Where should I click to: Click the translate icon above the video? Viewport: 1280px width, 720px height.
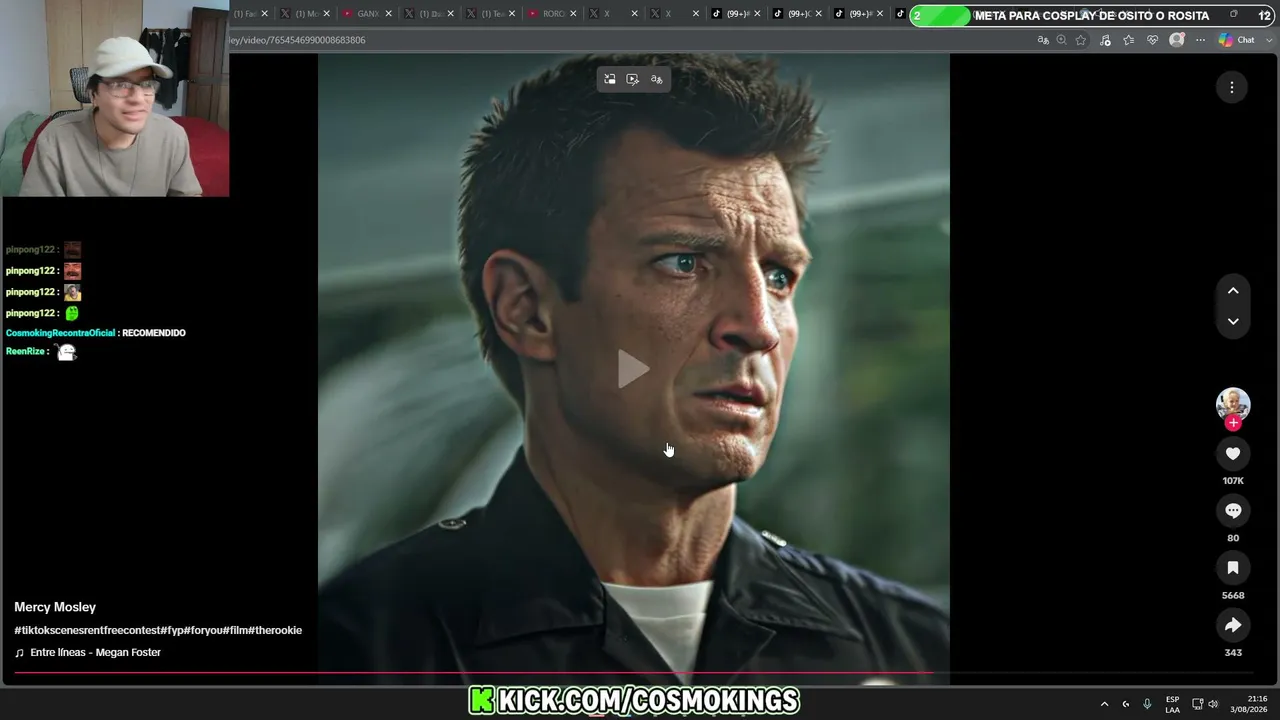[x=657, y=79]
